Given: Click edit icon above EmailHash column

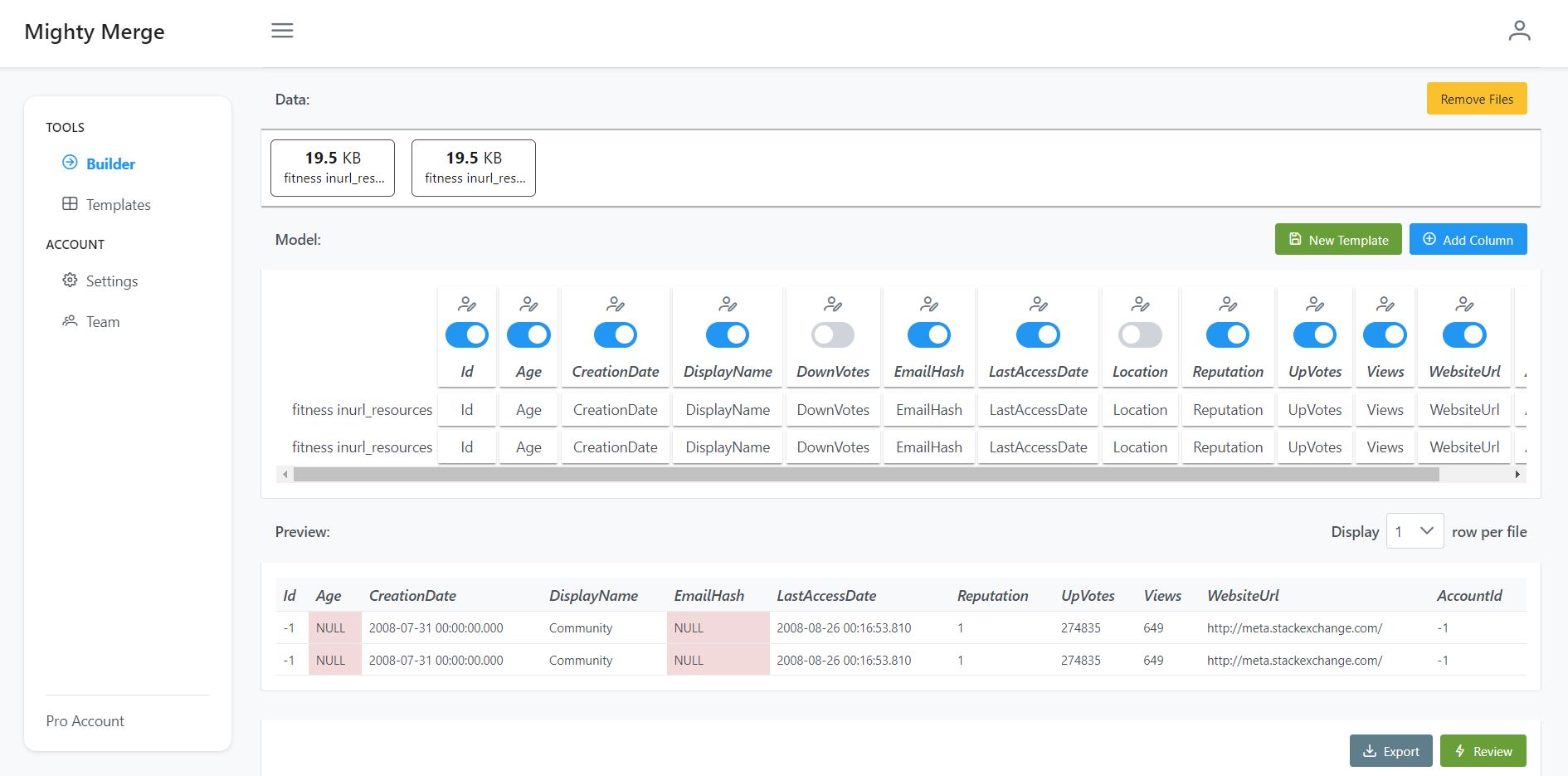Looking at the screenshot, I should (x=929, y=305).
